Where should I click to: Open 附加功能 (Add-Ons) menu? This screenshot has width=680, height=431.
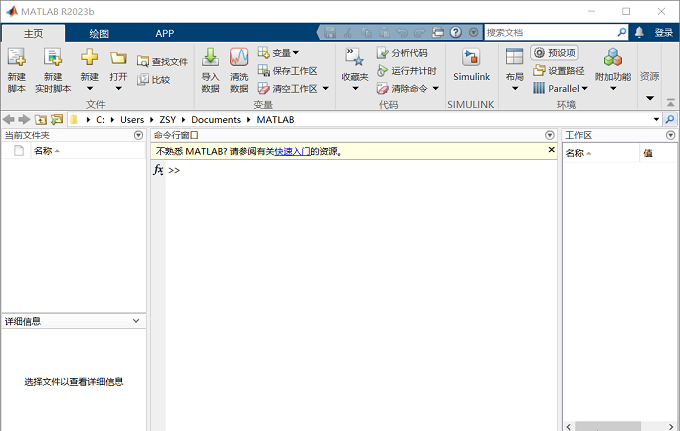[613, 70]
